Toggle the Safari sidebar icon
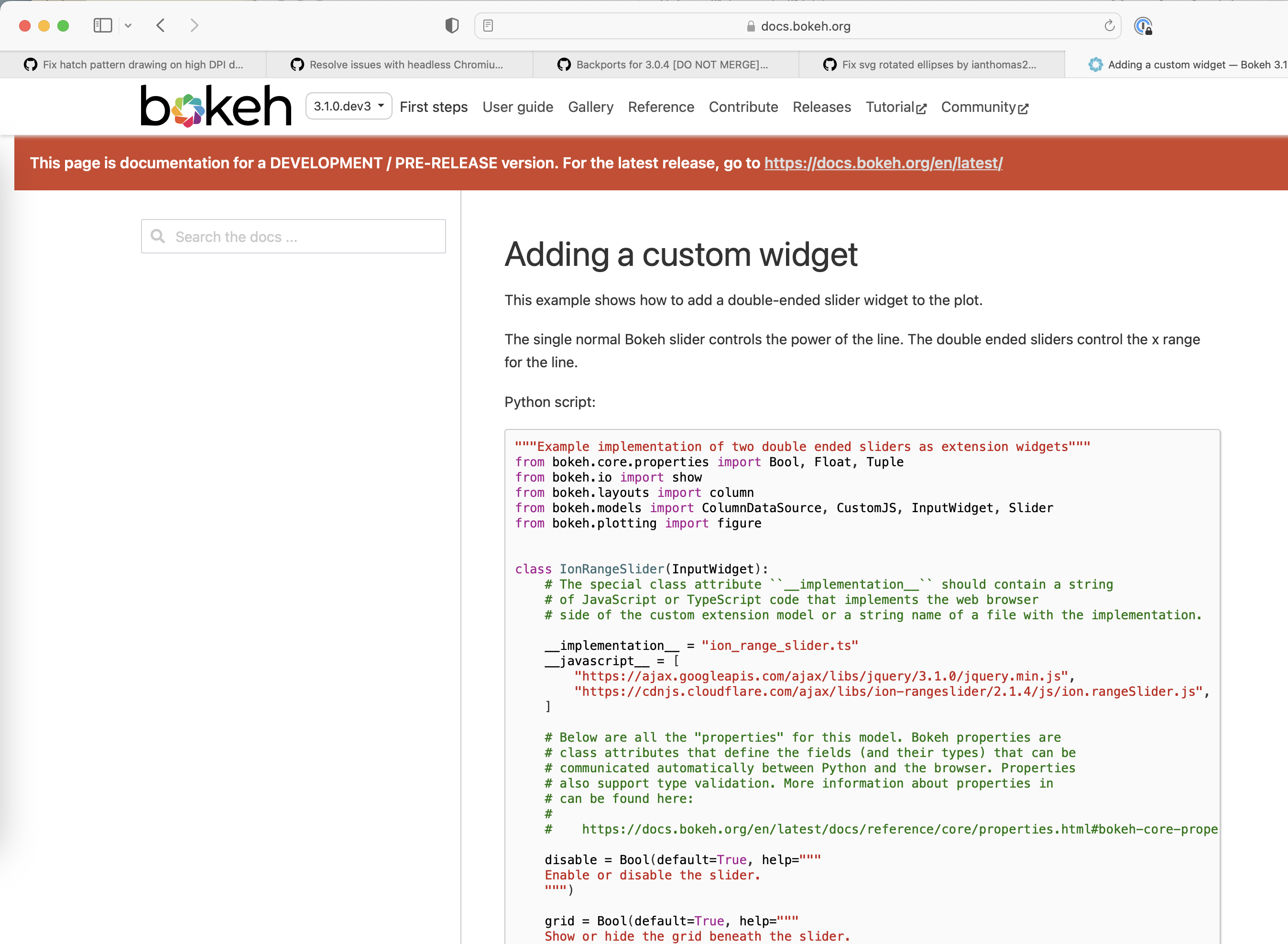Screen dimensions: 1288x944 [x=103, y=26]
